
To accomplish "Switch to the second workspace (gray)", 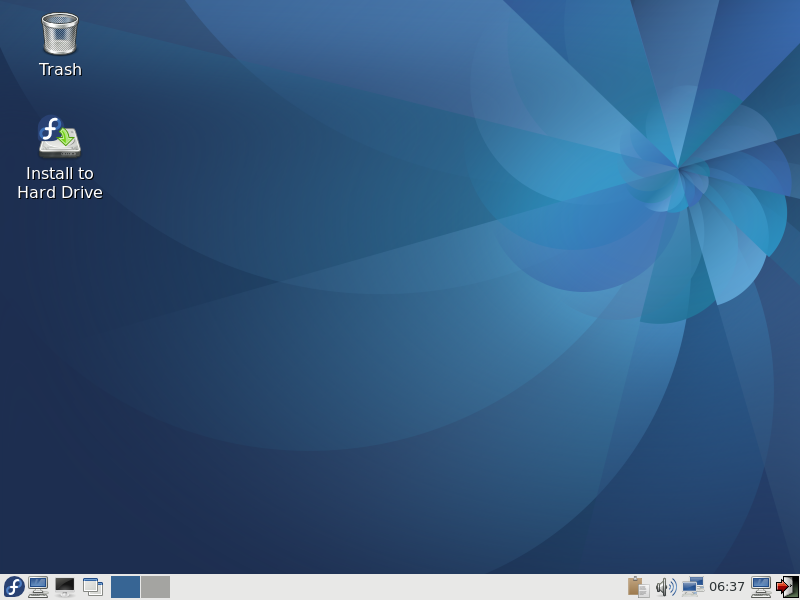I will click(x=155, y=587).
